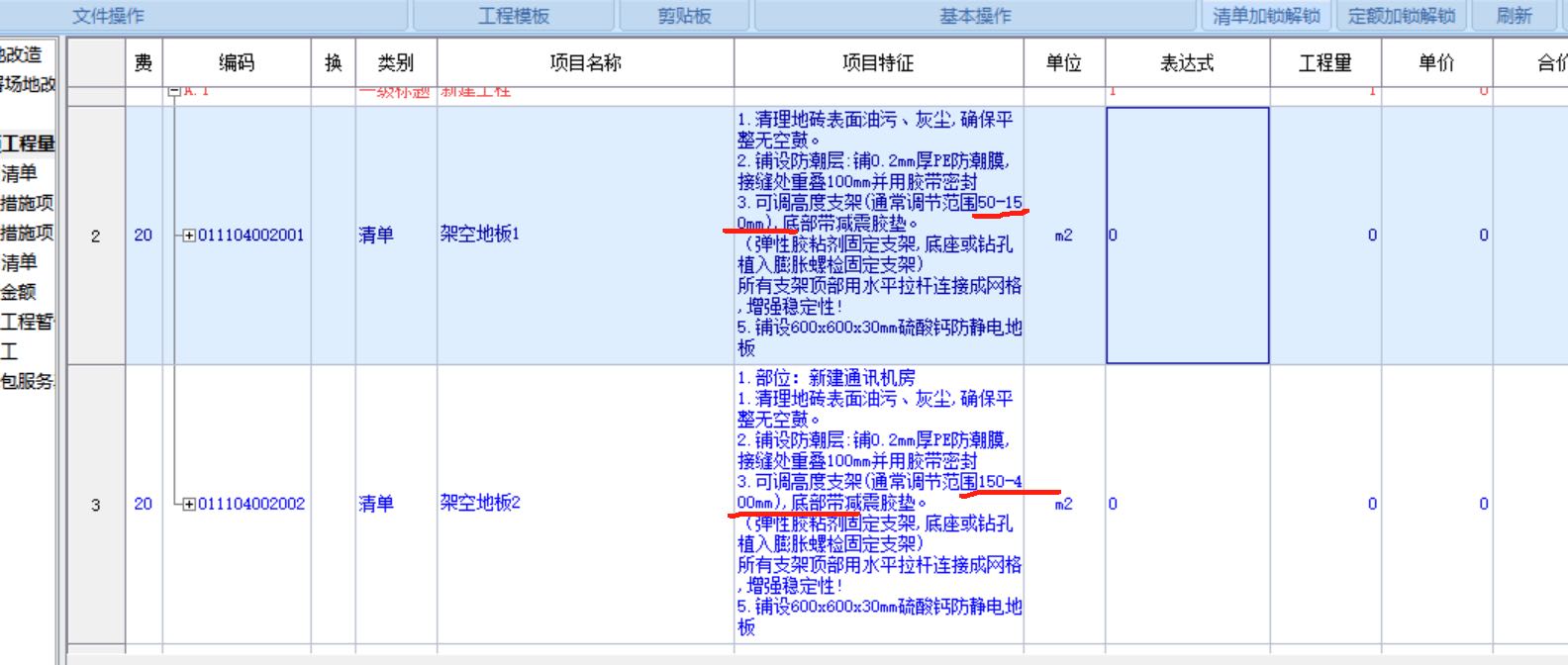Viewport: 1568px width, 665px height.
Task: Click the 费 value 20 in 架空地板2 row
Action: pyautogui.click(x=144, y=504)
